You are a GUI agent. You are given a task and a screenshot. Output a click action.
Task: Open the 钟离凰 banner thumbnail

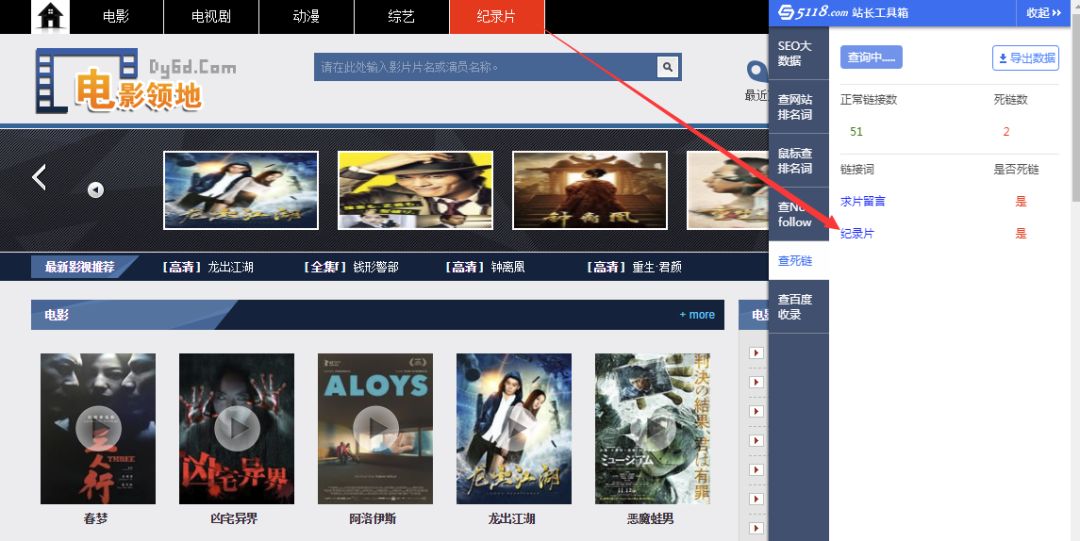[x=590, y=190]
